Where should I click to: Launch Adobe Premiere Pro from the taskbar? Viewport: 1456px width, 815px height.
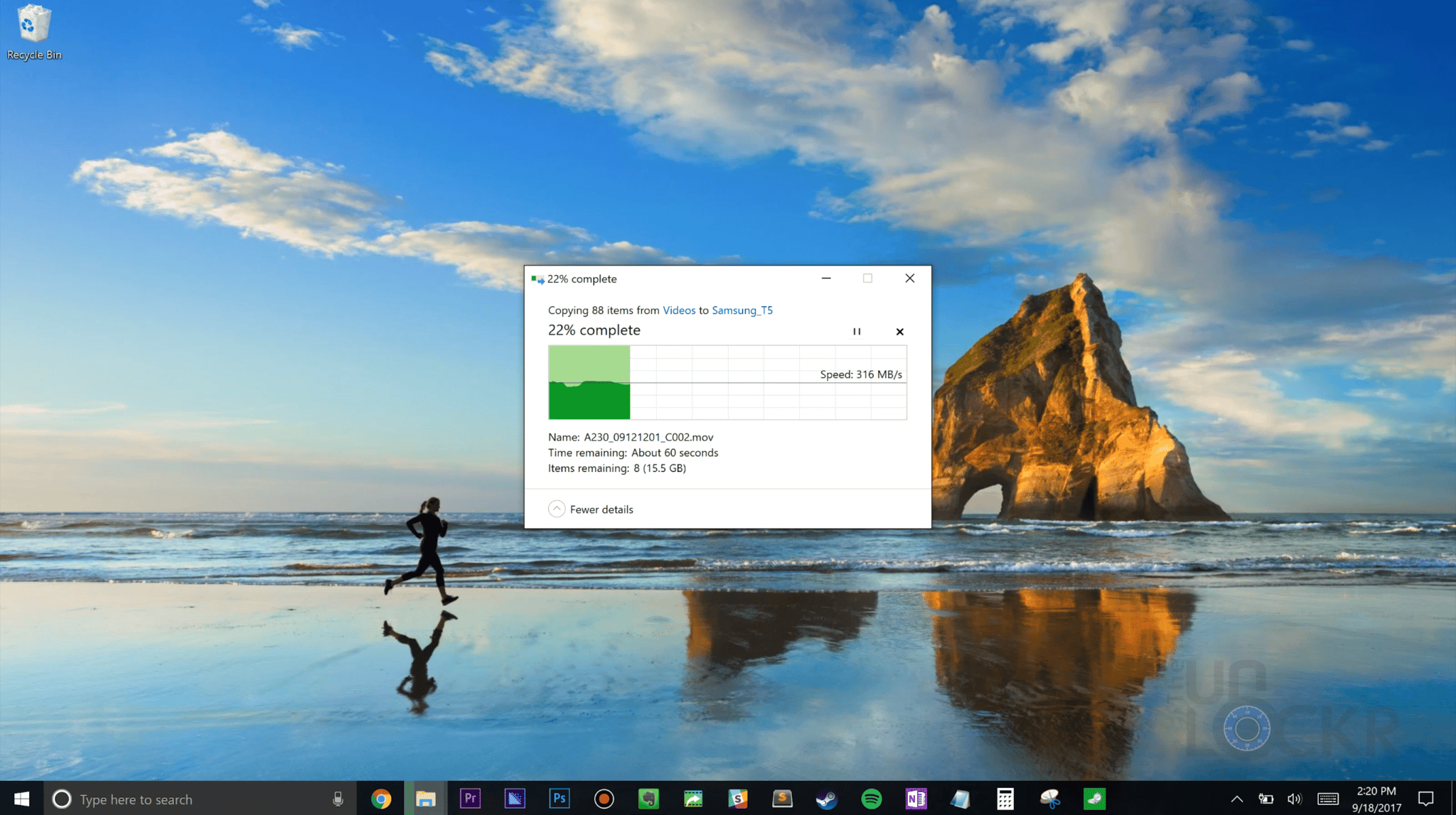pyautogui.click(x=470, y=799)
